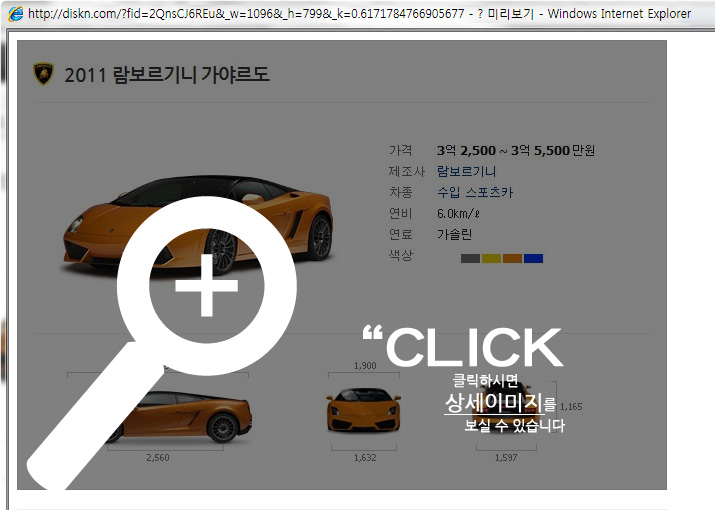The height and width of the screenshot is (510, 715).
Task: Click the white magnifier zoom icon
Action: pyautogui.click(x=161, y=343)
